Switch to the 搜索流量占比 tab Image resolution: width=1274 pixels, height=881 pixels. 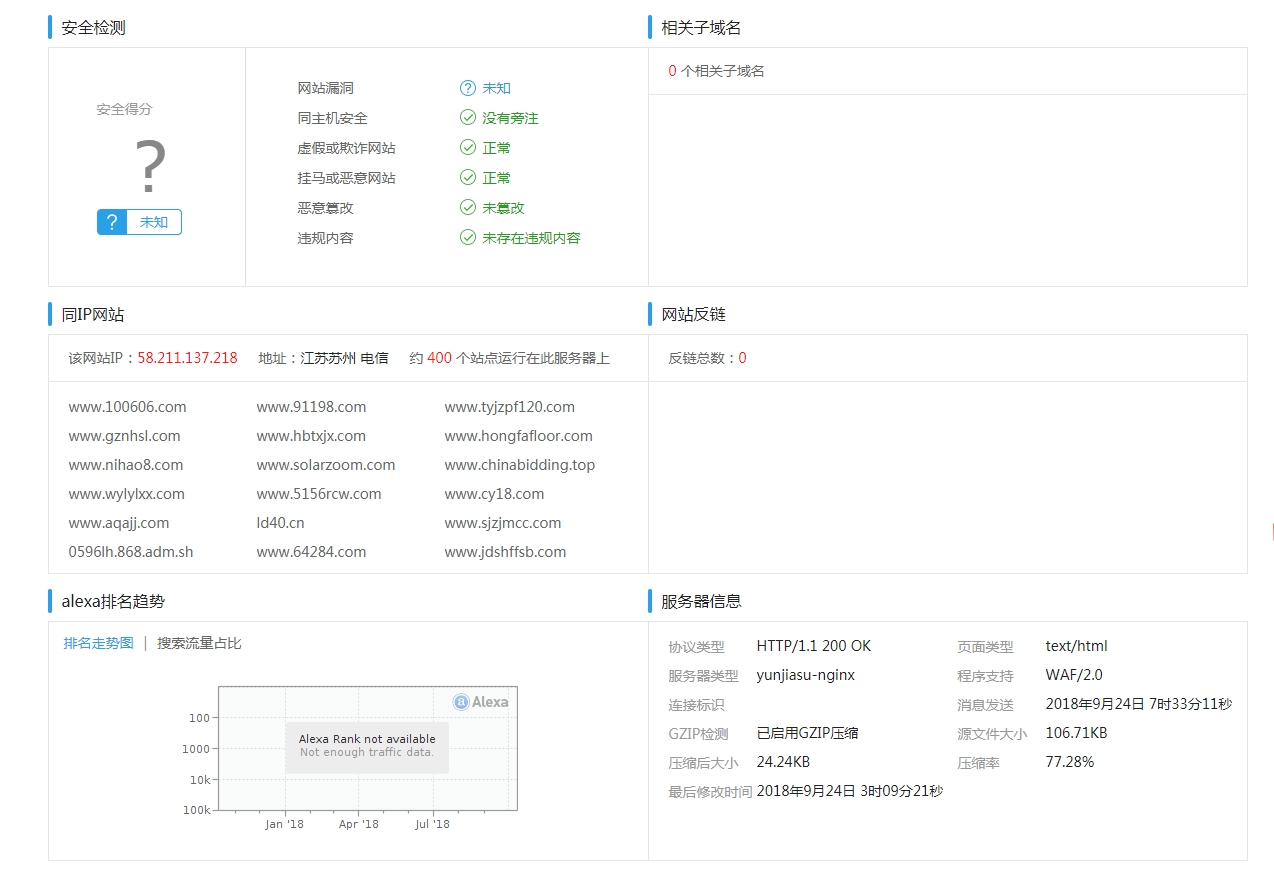click(x=199, y=643)
